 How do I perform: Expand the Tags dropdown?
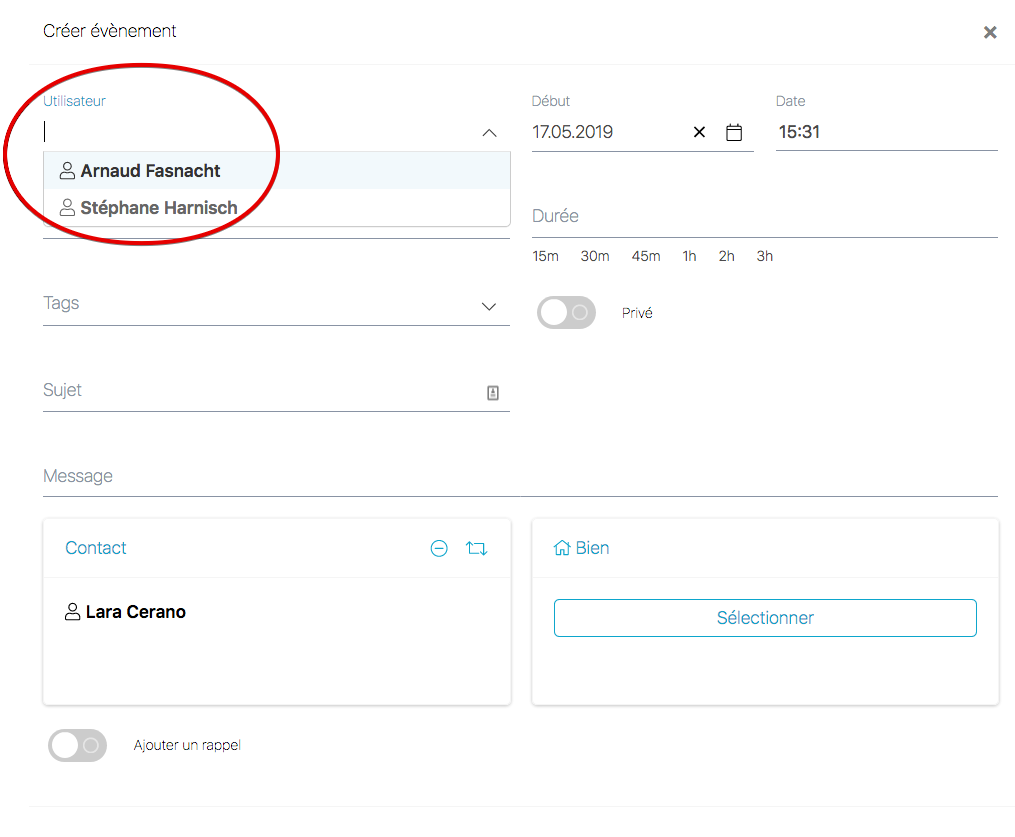coord(489,306)
